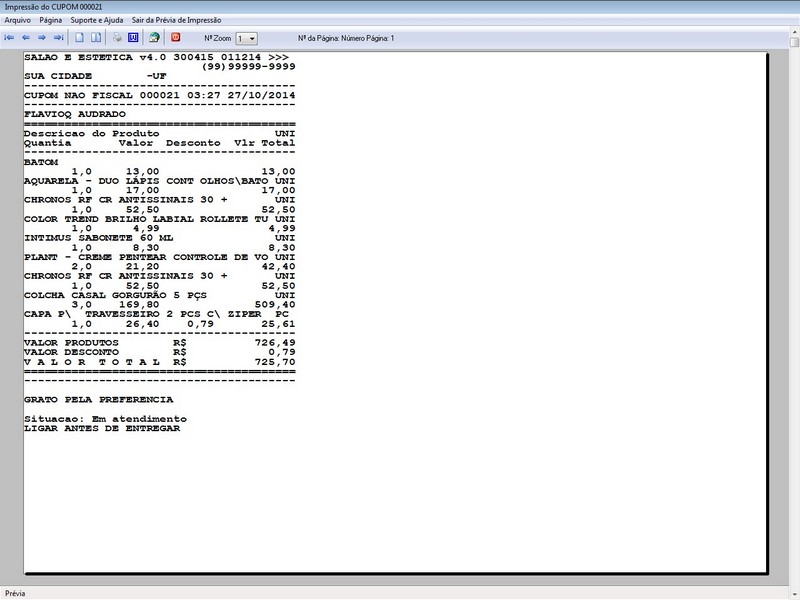The width and height of the screenshot is (800, 600).
Task: Click Sair da Prévia de Impressão
Action: pos(177,20)
